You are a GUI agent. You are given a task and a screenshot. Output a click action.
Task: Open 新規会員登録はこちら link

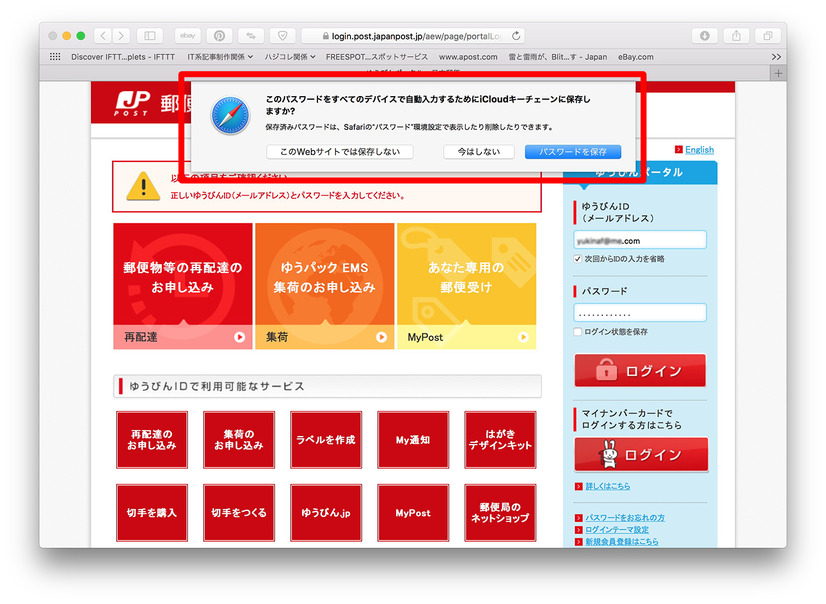(622, 541)
